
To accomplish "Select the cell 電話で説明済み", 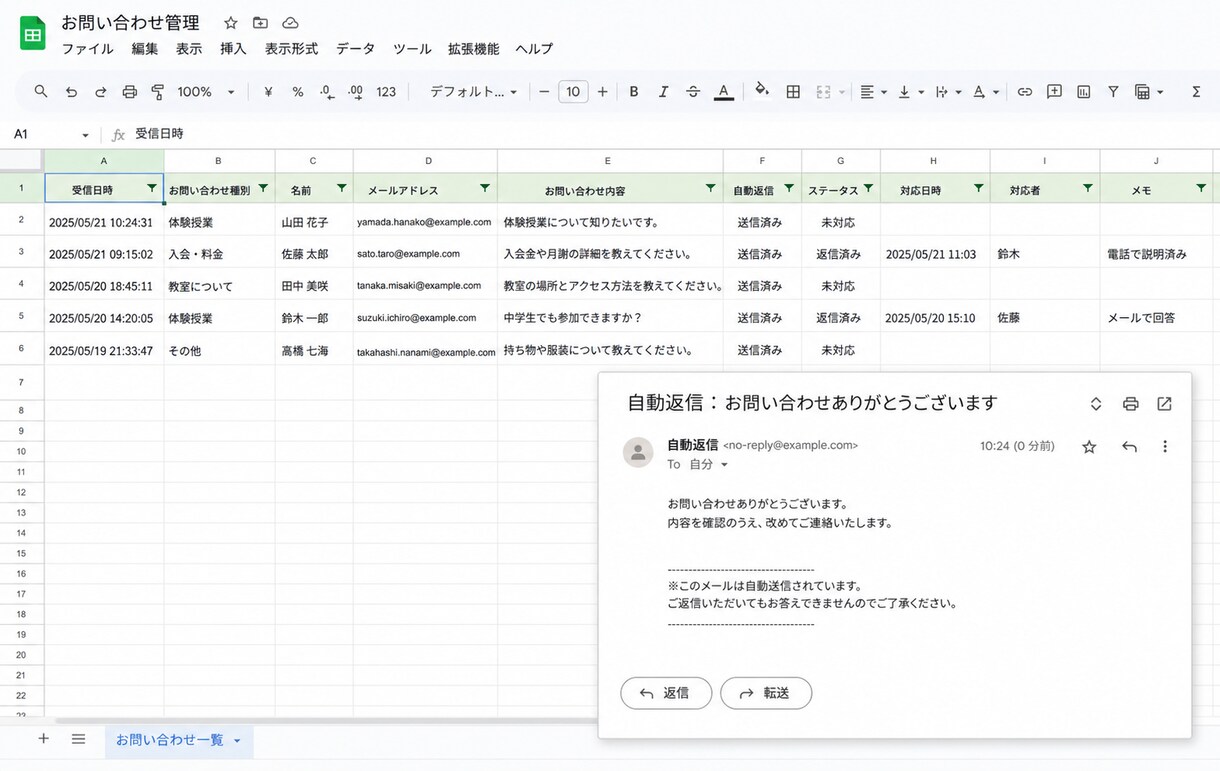I will [x=1156, y=254].
